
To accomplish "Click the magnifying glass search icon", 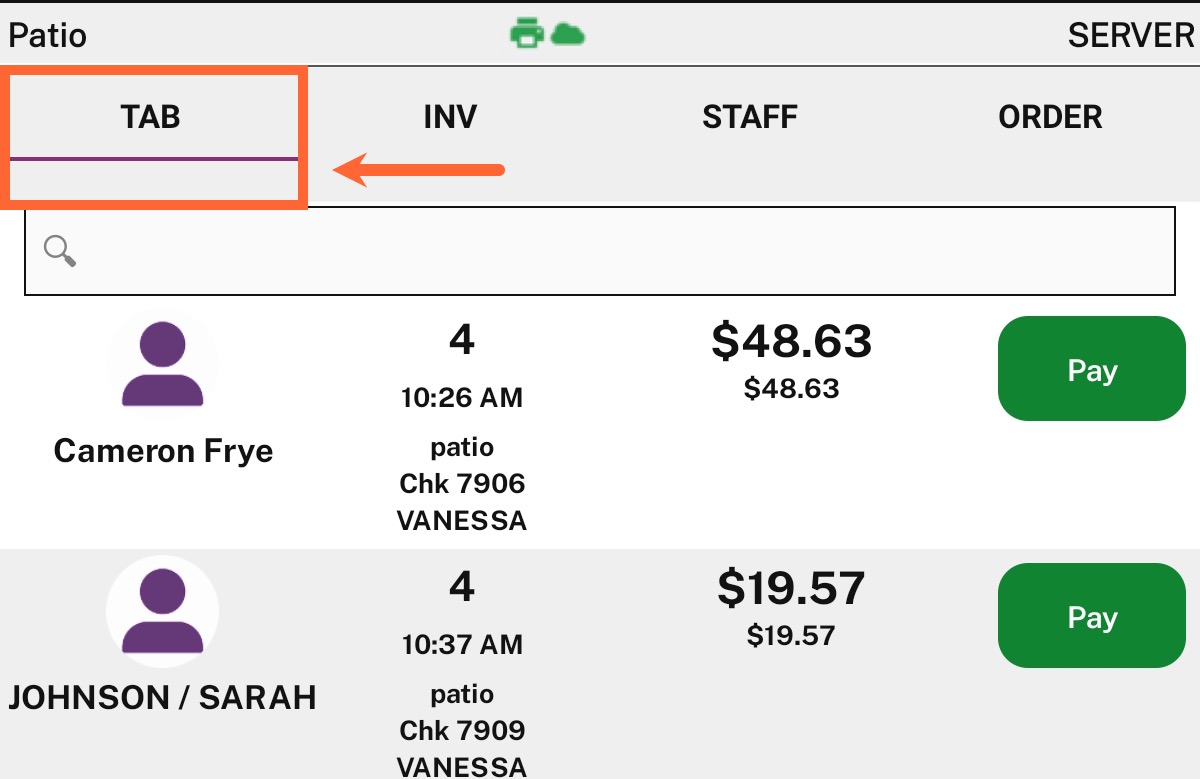I will click(x=60, y=251).
